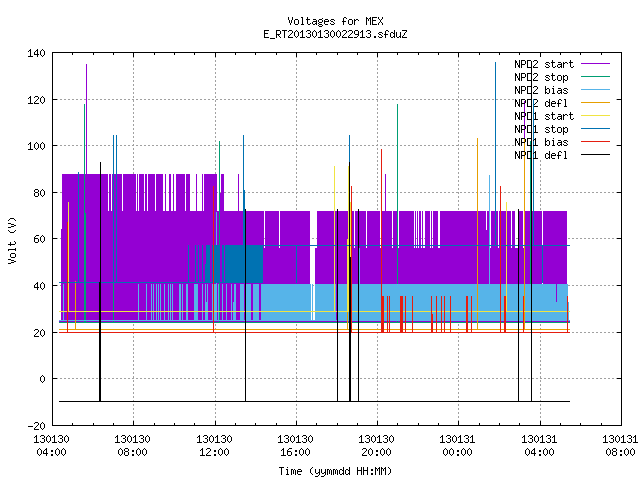Click the 130130 12:00 x-axis tick label
The width and height of the screenshot is (640, 480).
[214, 446]
